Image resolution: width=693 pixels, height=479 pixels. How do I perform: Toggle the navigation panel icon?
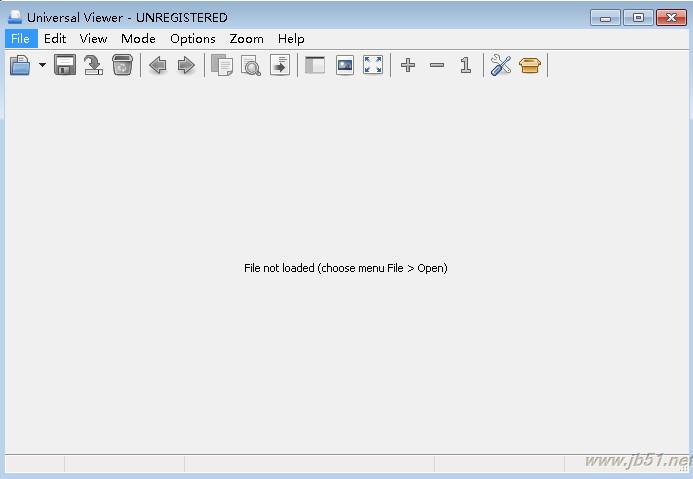click(x=315, y=65)
